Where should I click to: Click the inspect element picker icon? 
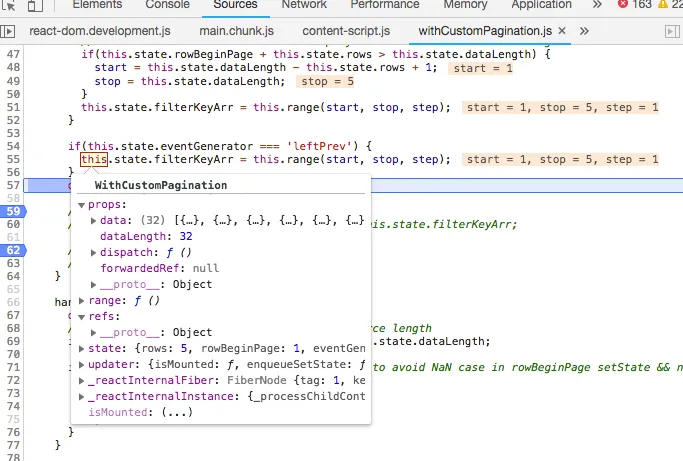pyautogui.click(x=8, y=5)
